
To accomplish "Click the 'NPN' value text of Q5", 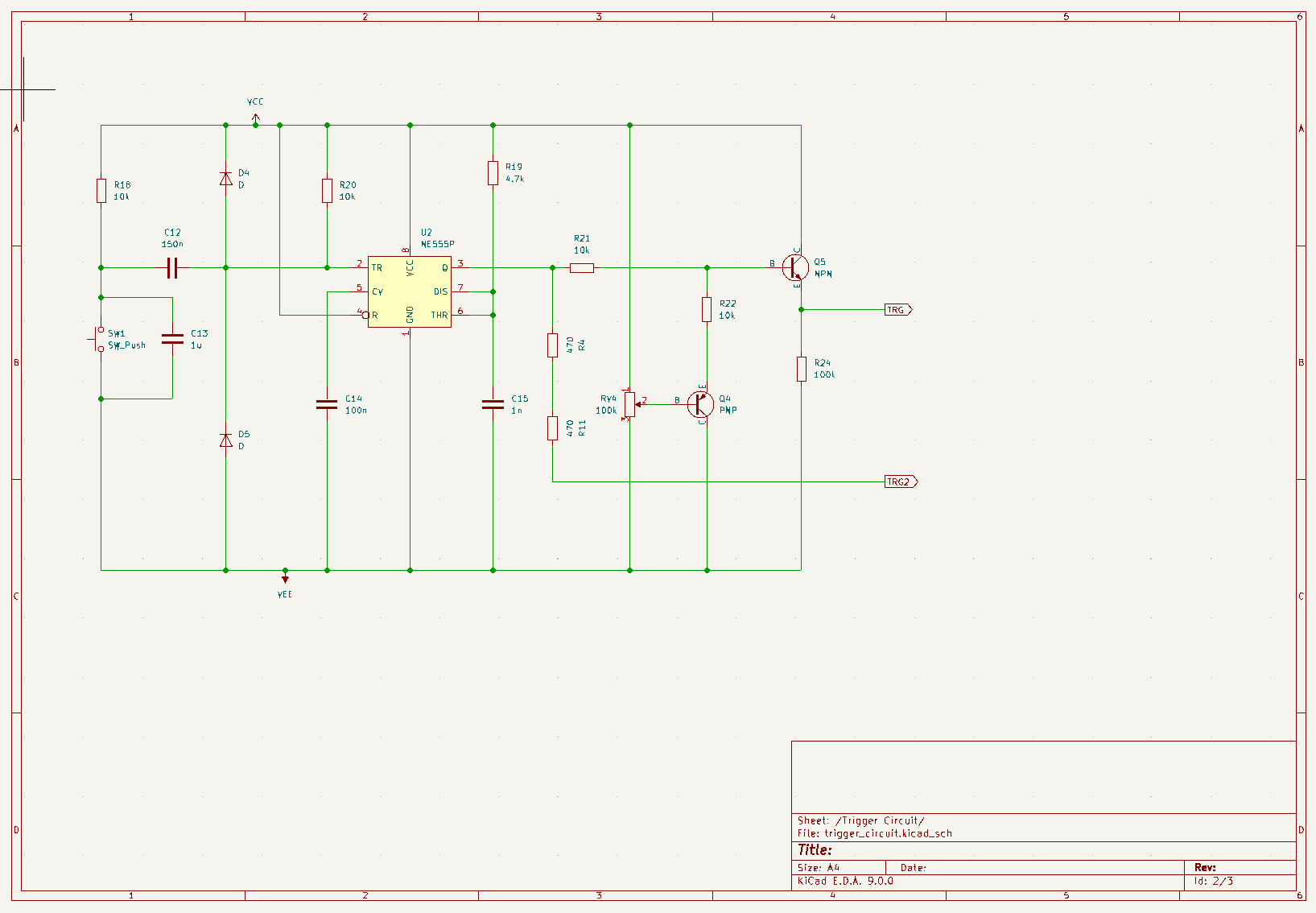I will coord(823,274).
